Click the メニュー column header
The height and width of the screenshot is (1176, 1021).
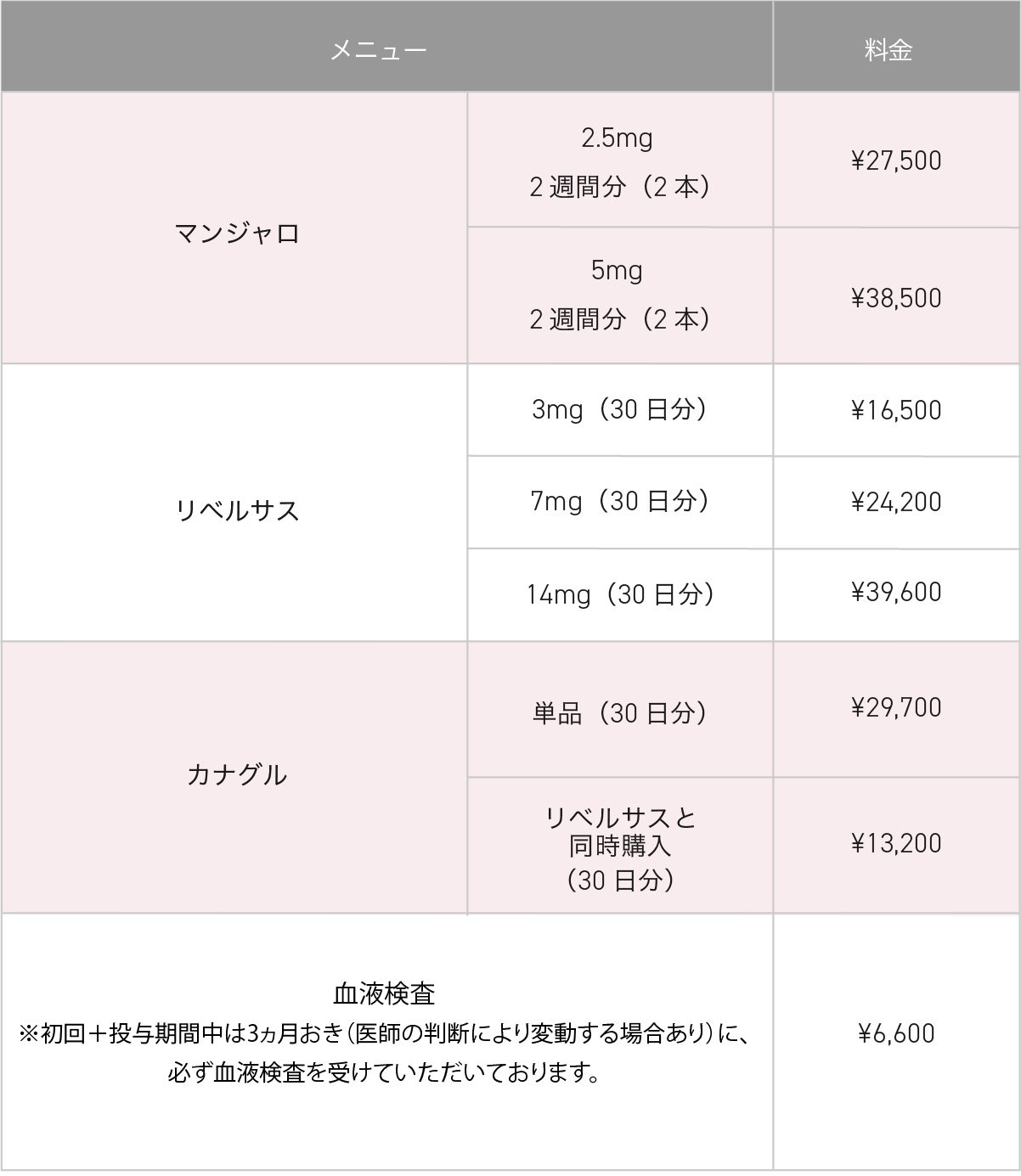[x=379, y=51]
